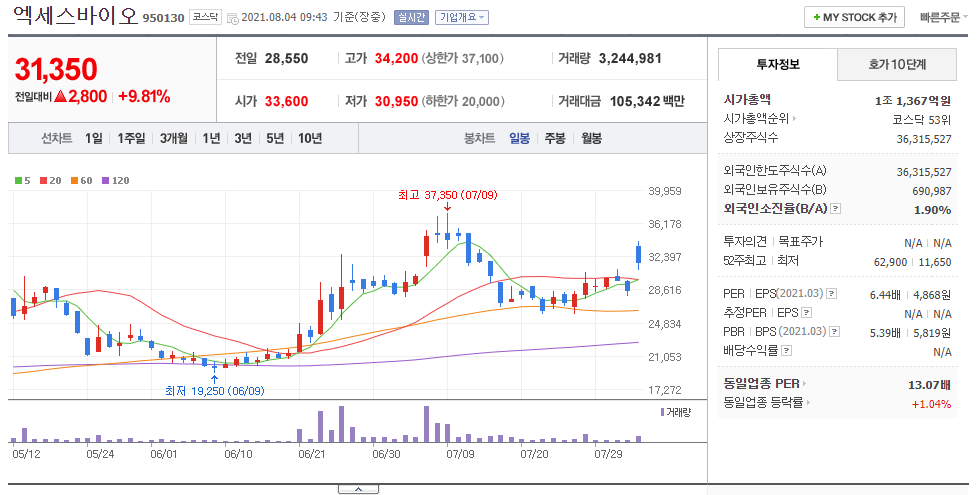Select the 3개월 line chart period

click(173, 138)
